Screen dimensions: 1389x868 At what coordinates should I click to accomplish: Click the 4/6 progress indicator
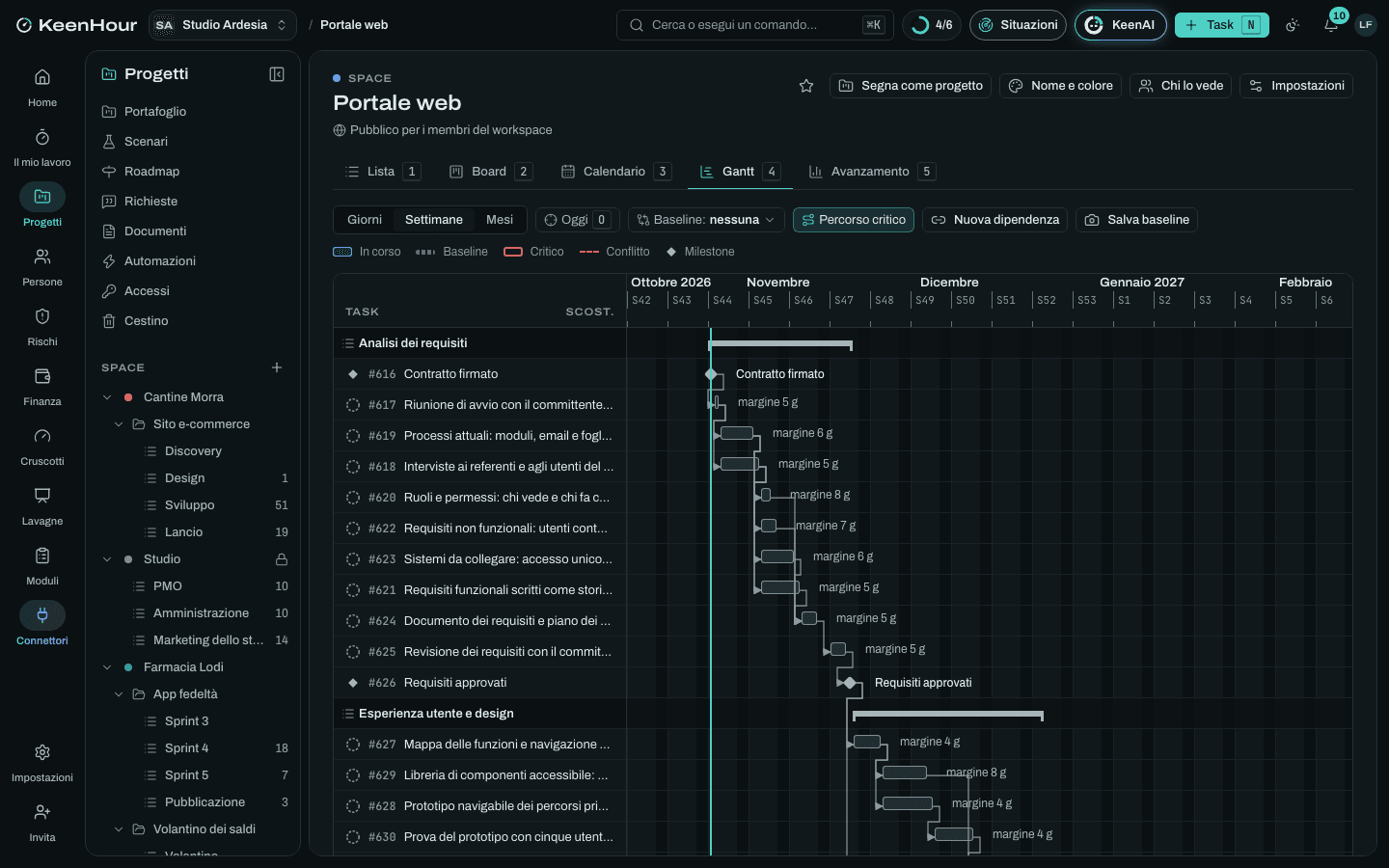click(932, 25)
